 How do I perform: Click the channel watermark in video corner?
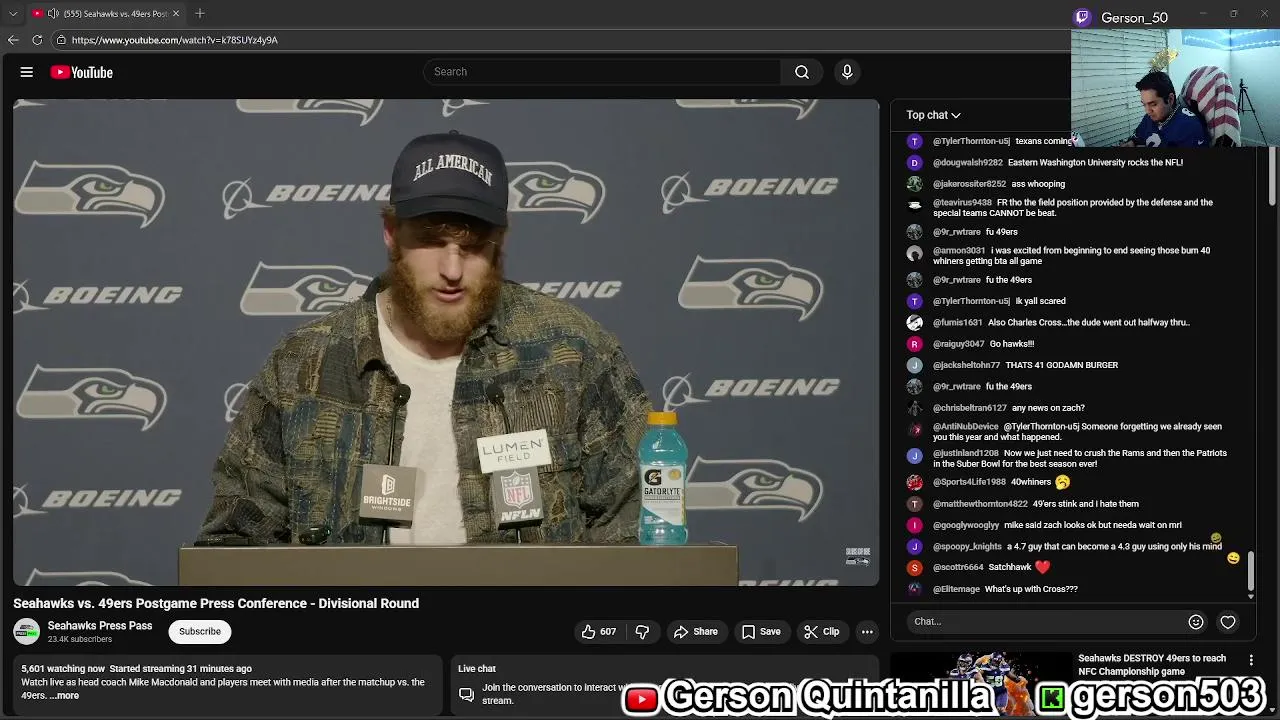coord(858,557)
